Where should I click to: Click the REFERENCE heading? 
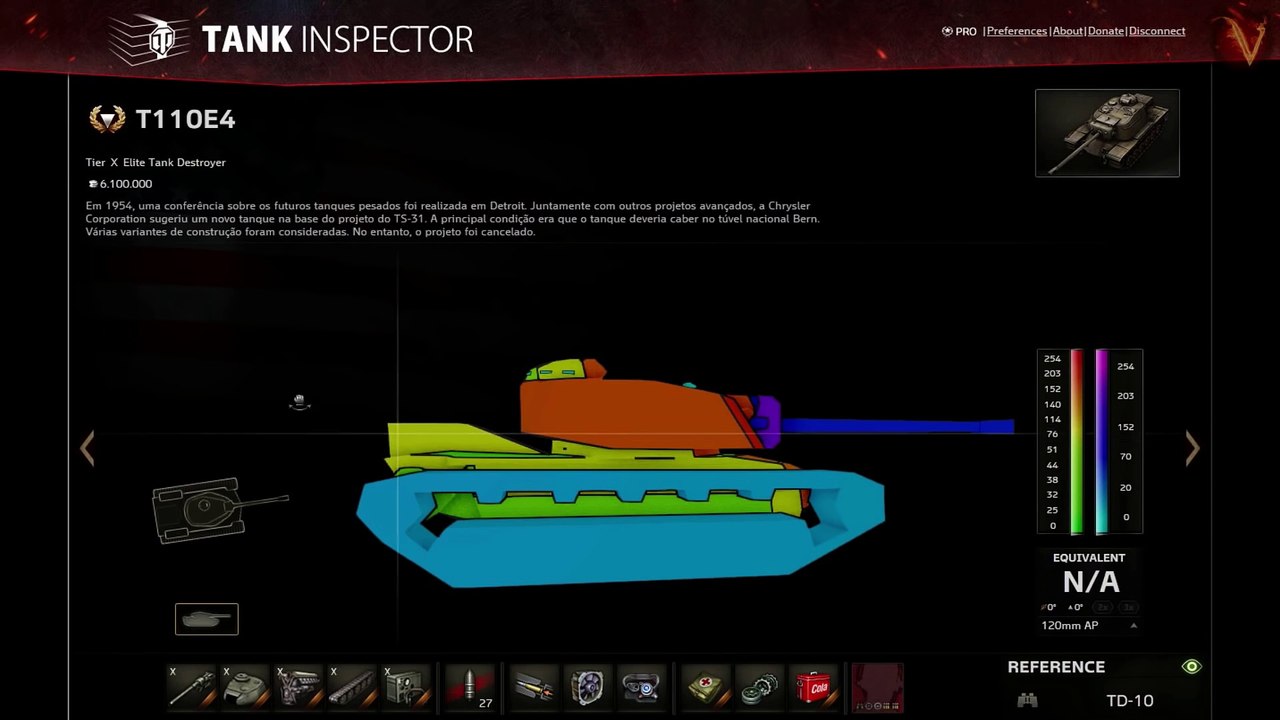pos(1056,667)
